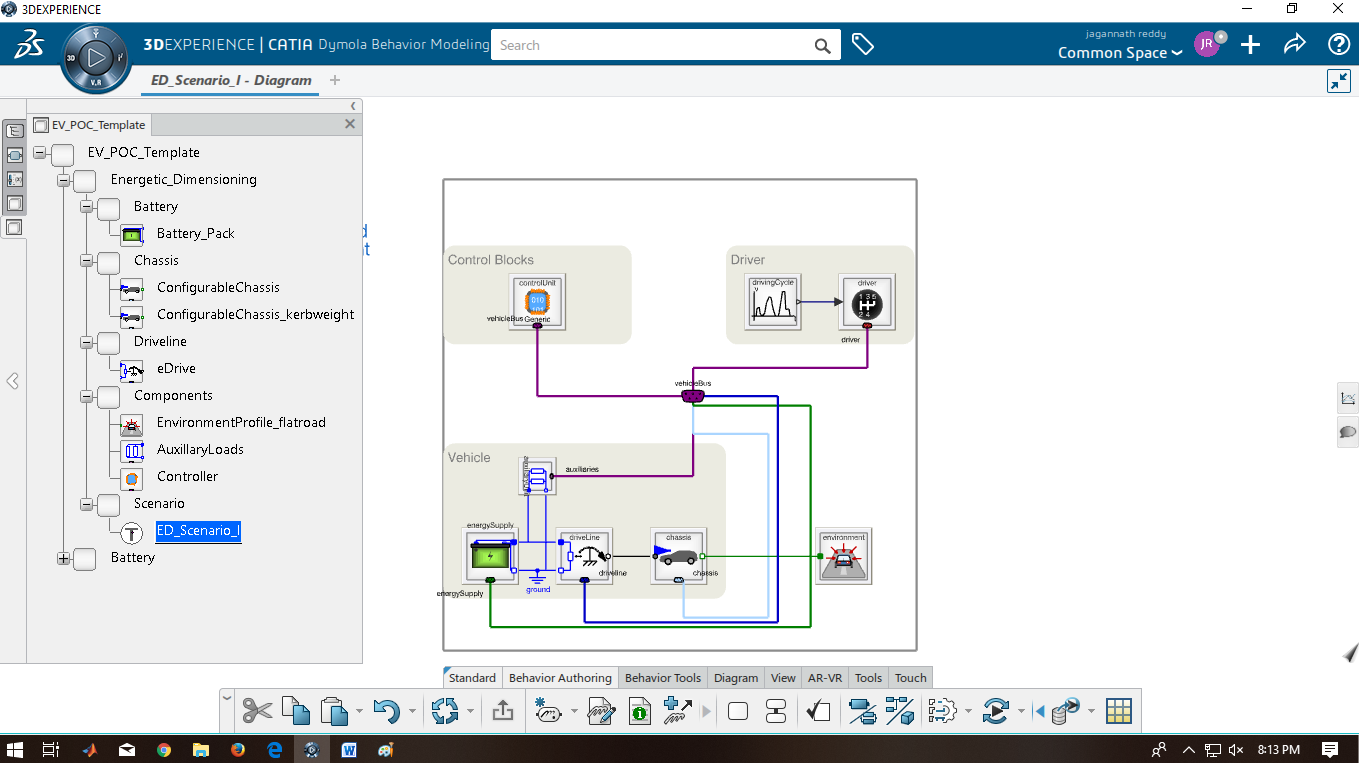Click the tag icon beside search
This screenshot has width=1359, height=763.
click(x=863, y=45)
